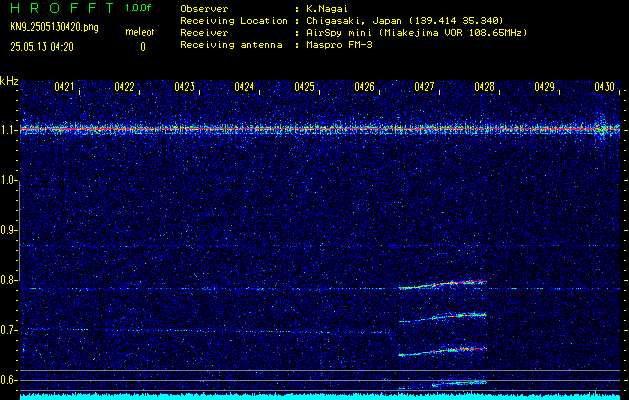Viewport: 629px width, 400px height.
Task: Click the Observer field label
Action: (204, 9)
